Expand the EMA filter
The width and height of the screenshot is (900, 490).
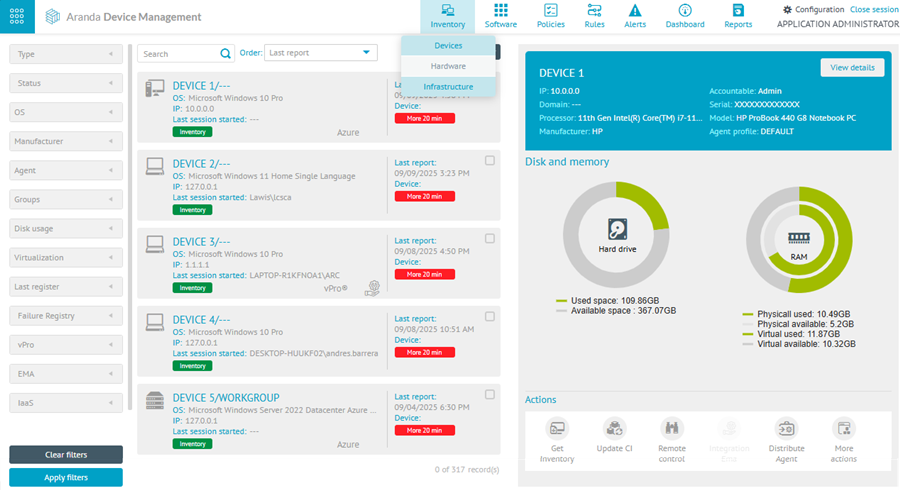coord(66,374)
